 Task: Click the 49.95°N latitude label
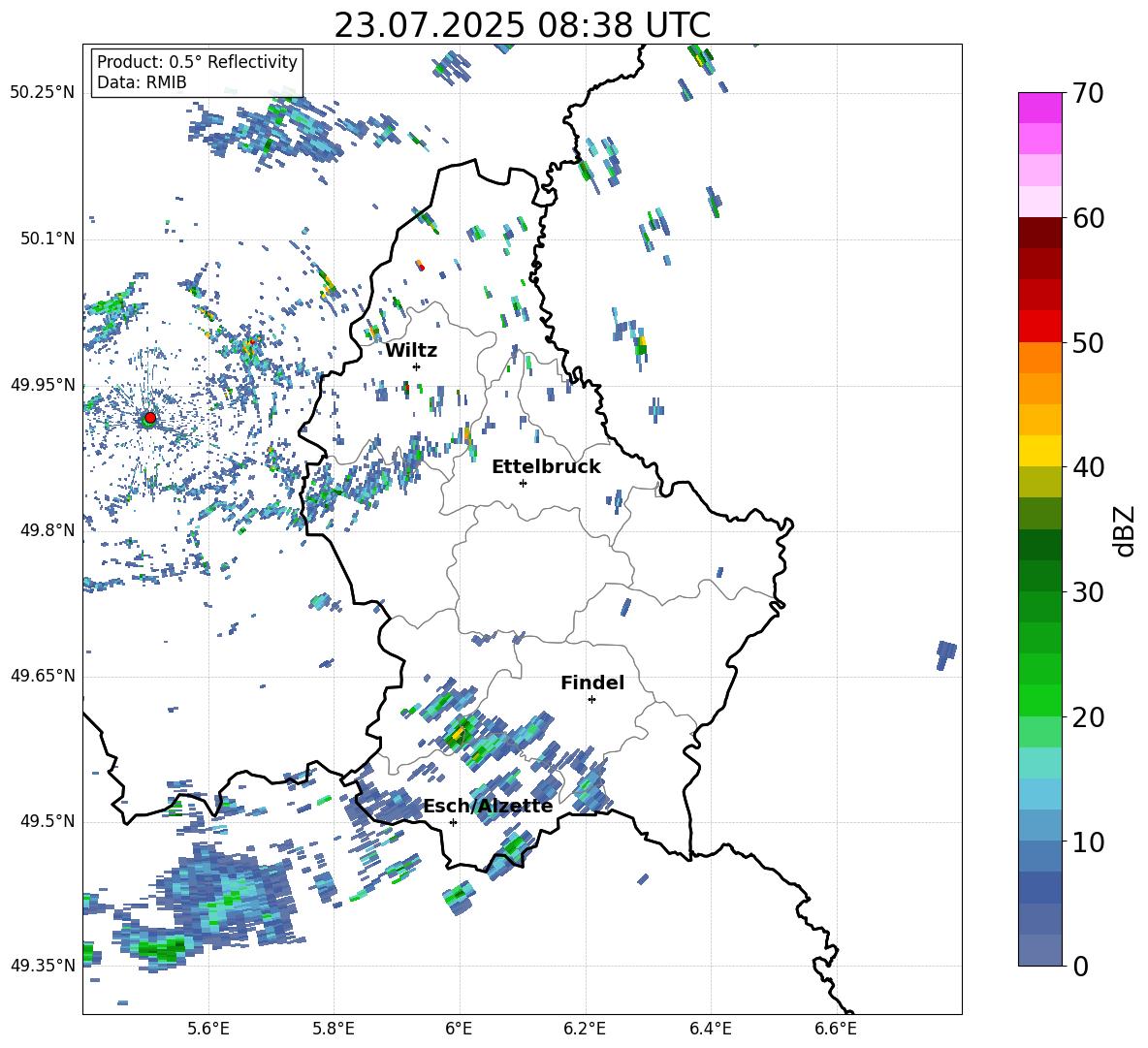click(x=43, y=385)
